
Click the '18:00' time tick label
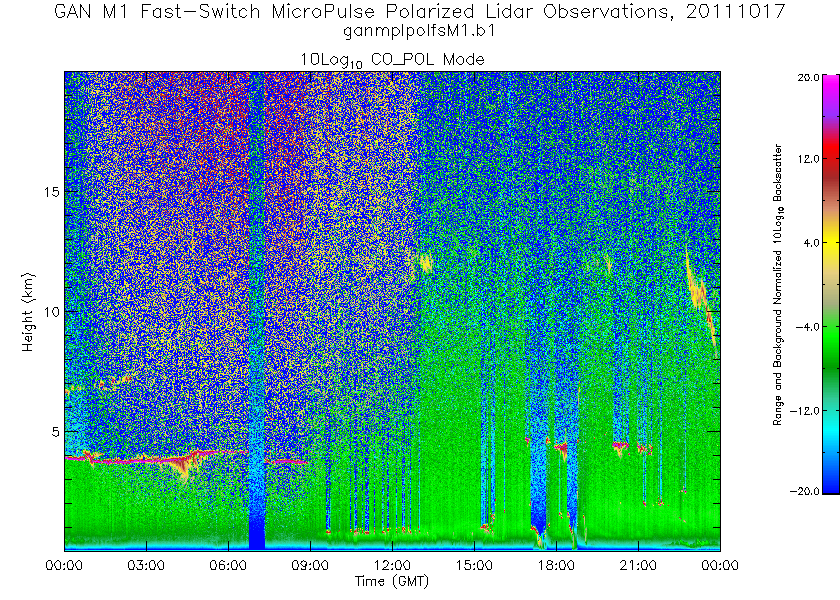(556, 565)
